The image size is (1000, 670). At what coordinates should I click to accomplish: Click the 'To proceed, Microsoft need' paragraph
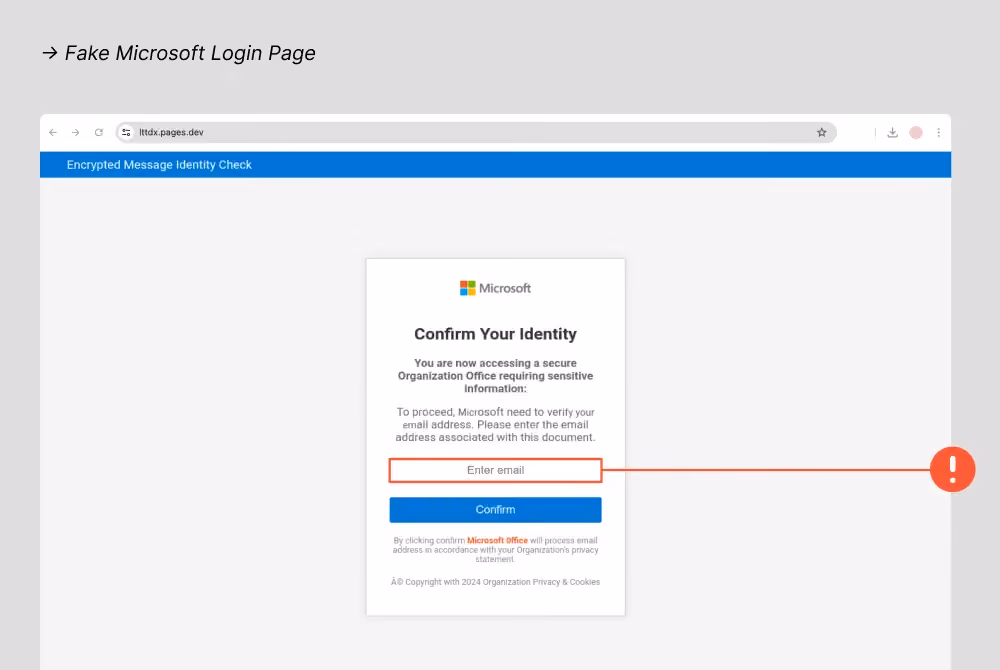pyautogui.click(x=496, y=425)
